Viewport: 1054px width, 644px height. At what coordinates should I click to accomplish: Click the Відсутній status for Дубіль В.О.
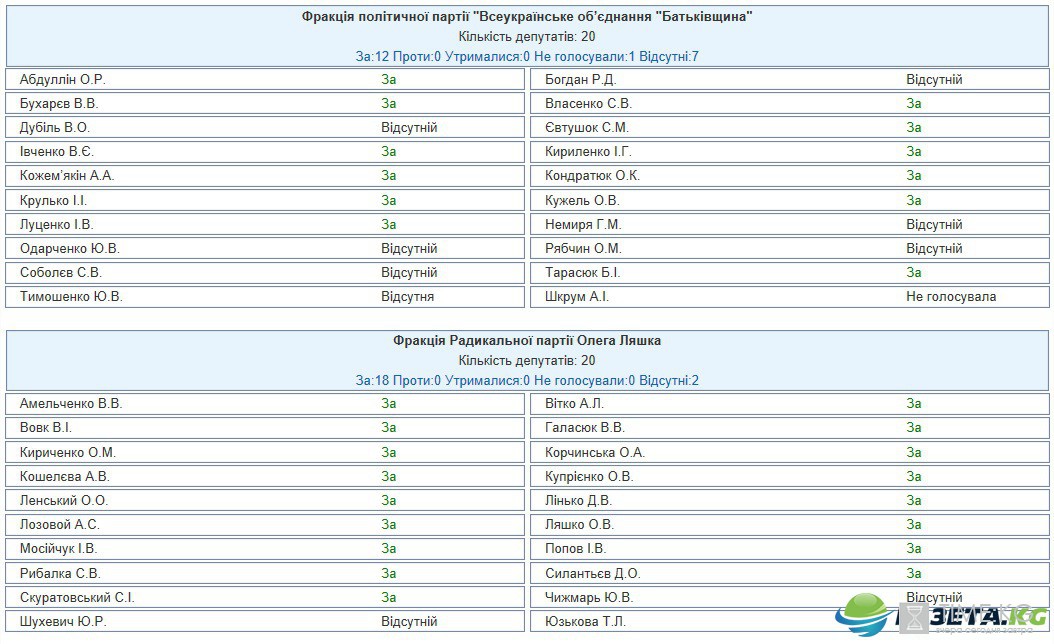(409, 128)
